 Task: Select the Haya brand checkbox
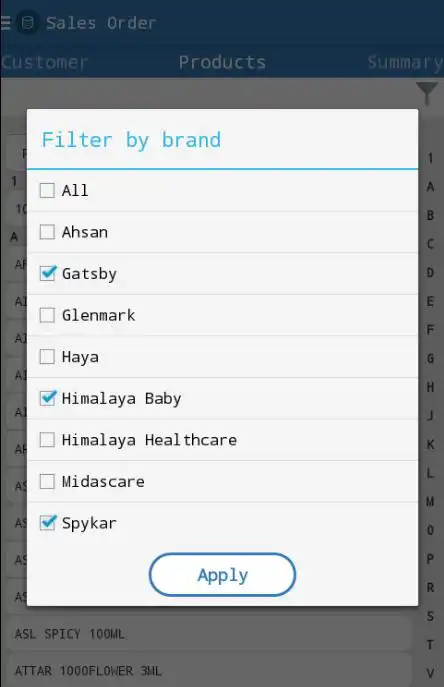[x=47, y=357]
